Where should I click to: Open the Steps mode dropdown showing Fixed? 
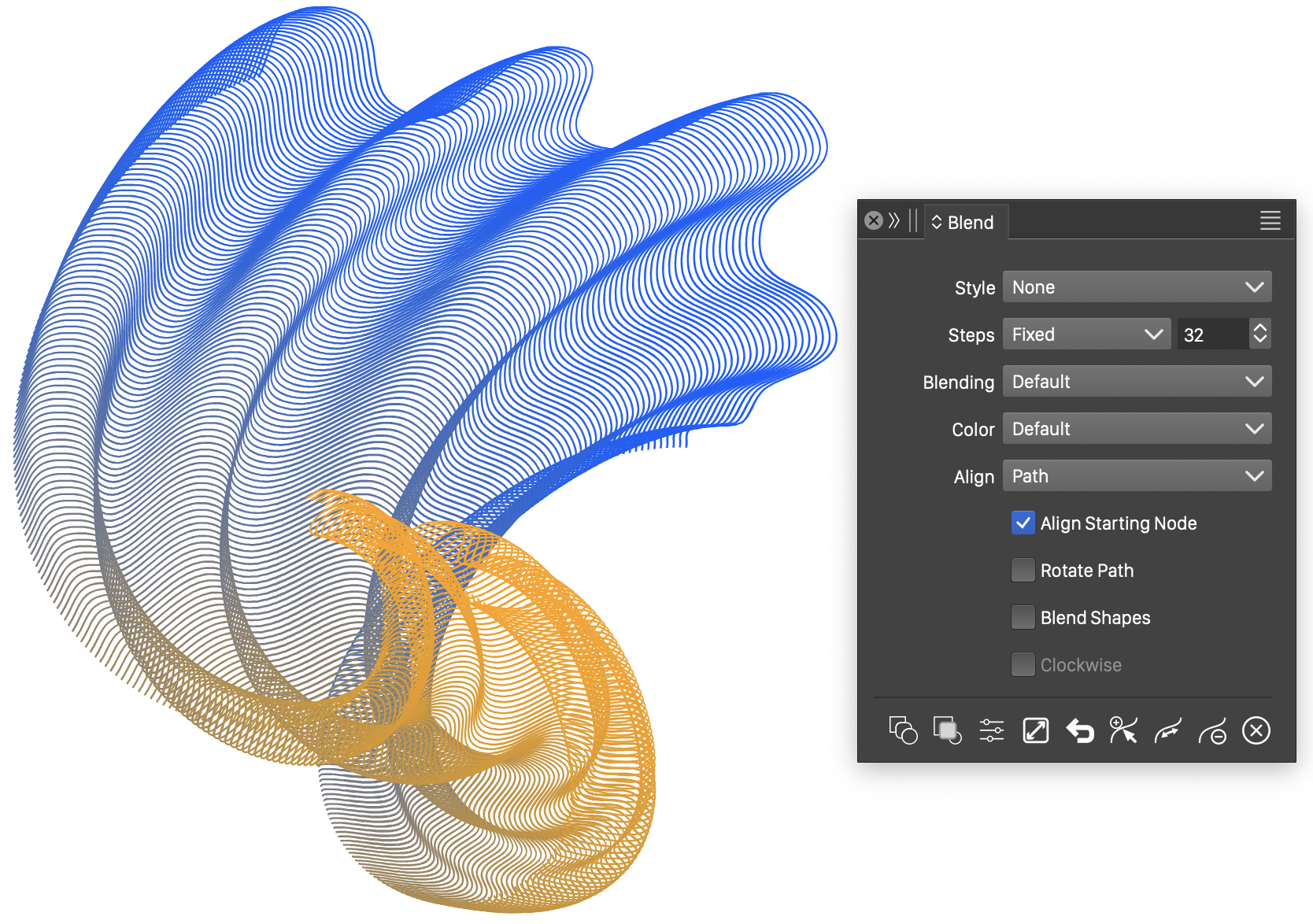(x=1086, y=334)
